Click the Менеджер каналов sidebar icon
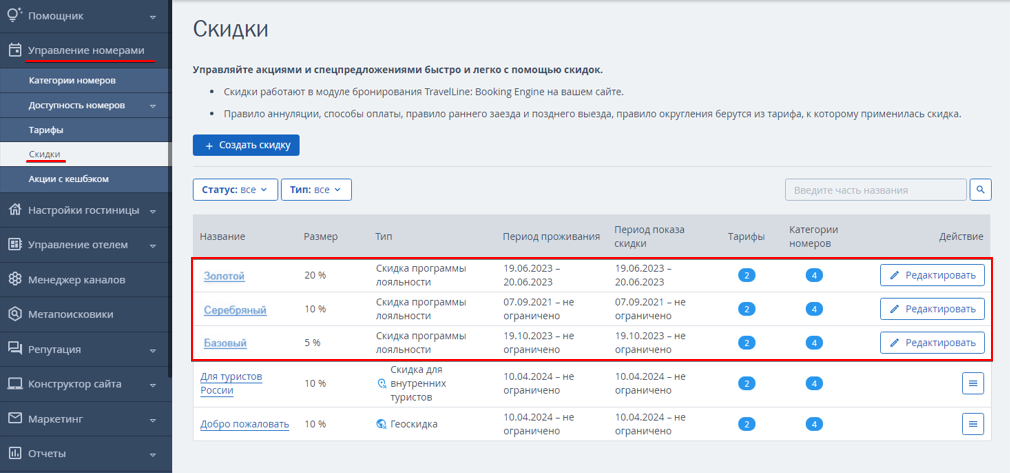 coord(15,279)
